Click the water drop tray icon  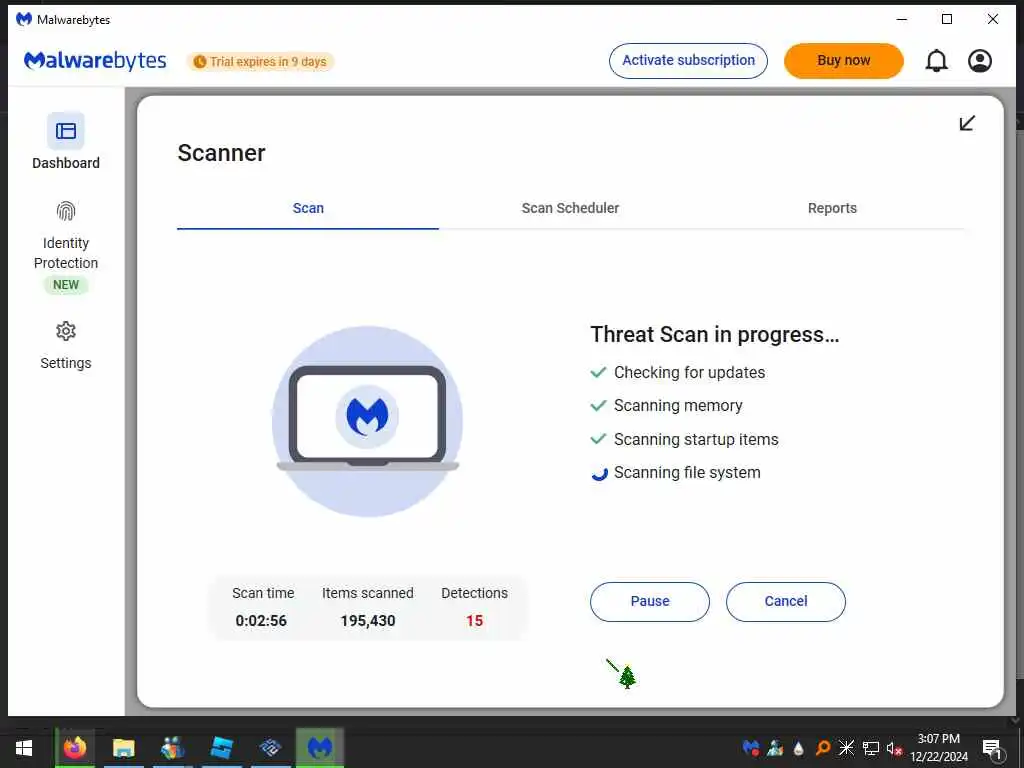click(799, 748)
